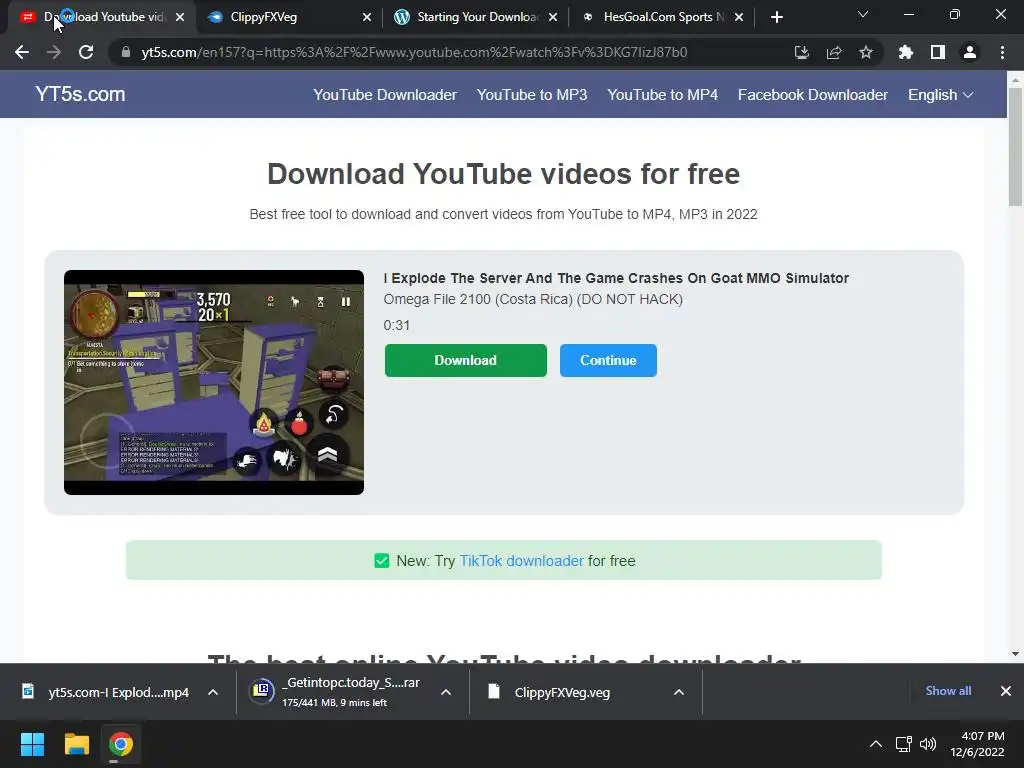Show hidden system tray icons

pyautogui.click(x=876, y=744)
